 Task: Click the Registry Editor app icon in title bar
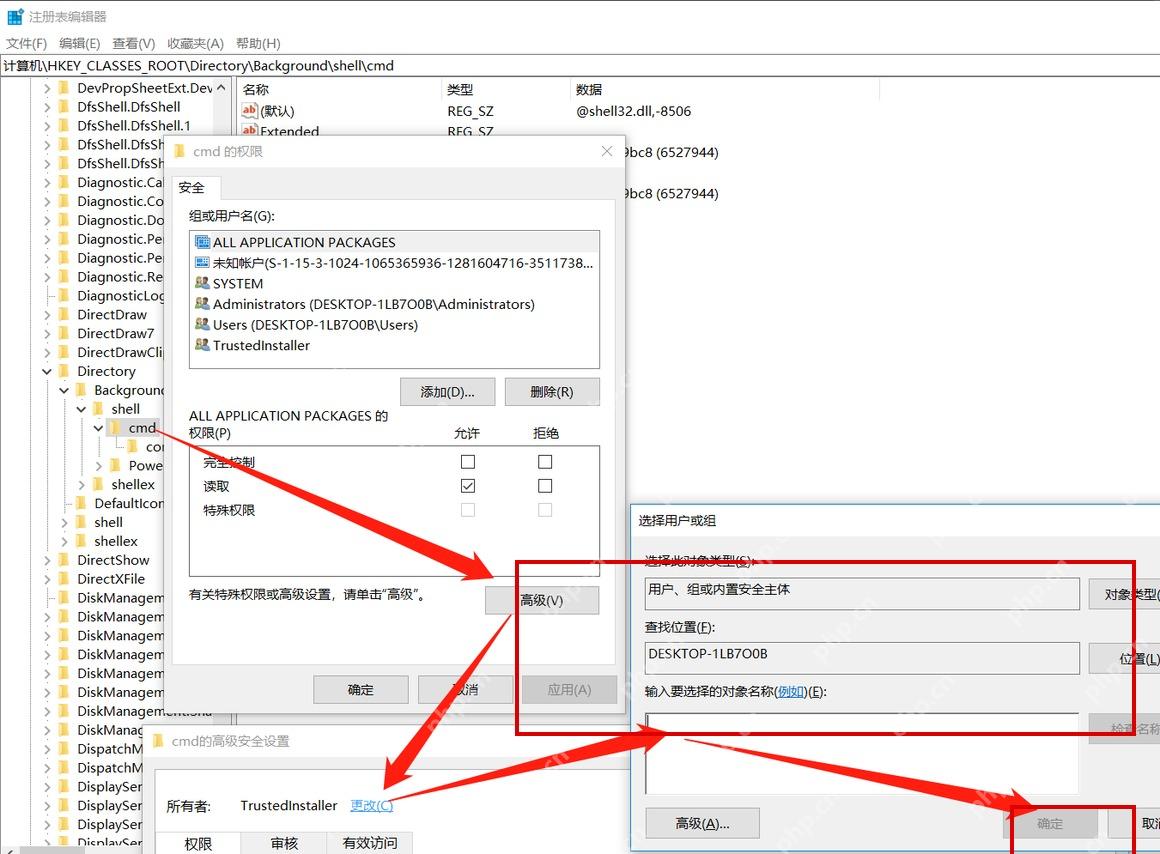[x=15, y=16]
